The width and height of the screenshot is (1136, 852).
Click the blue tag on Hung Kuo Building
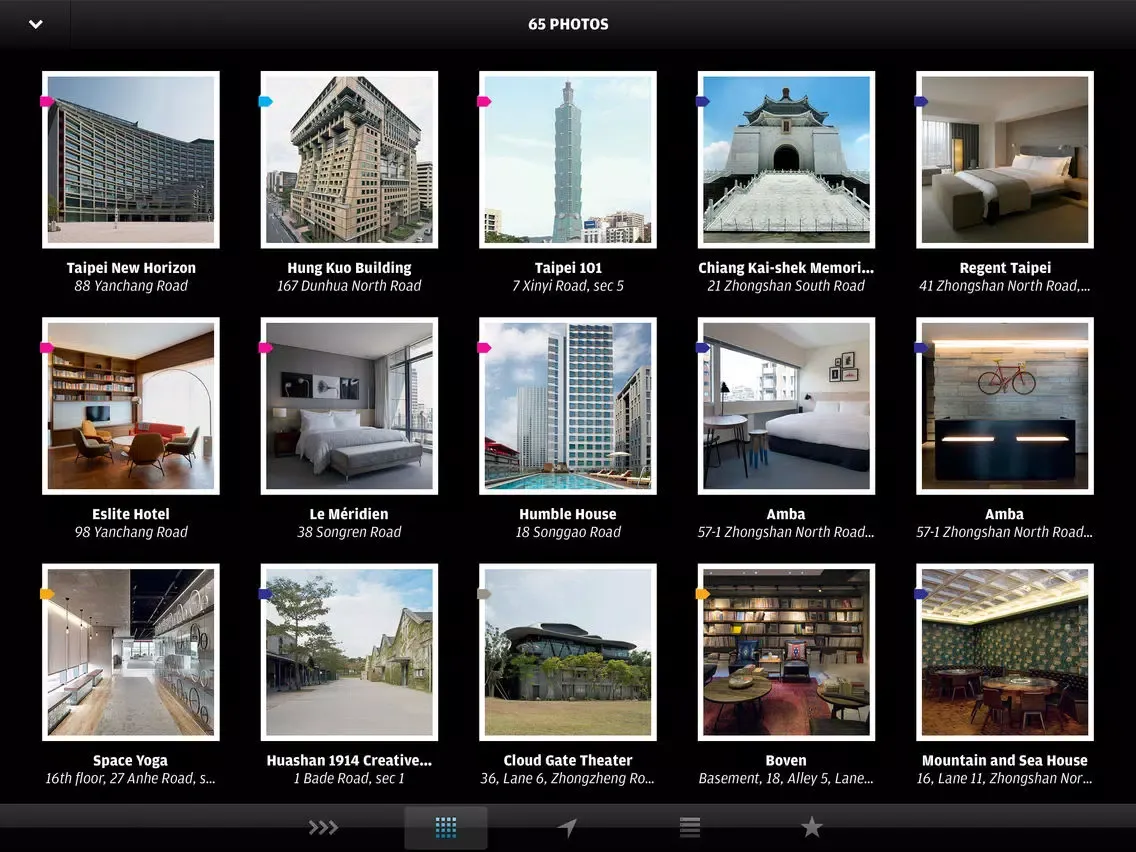tap(266, 101)
